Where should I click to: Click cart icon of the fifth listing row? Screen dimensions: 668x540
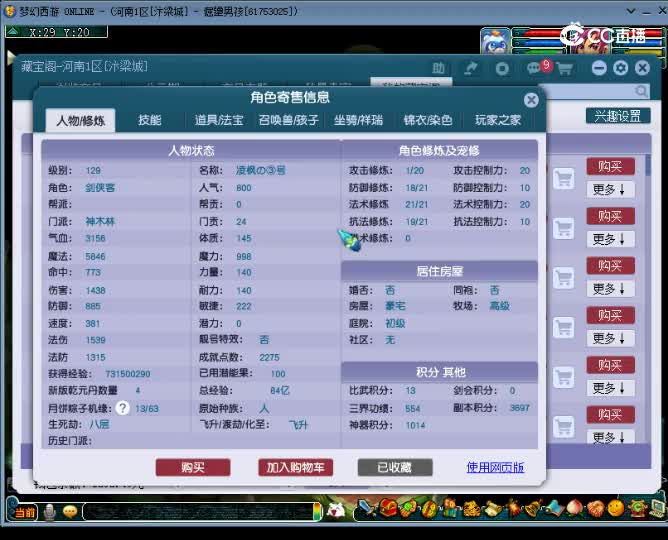tap(564, 377)
